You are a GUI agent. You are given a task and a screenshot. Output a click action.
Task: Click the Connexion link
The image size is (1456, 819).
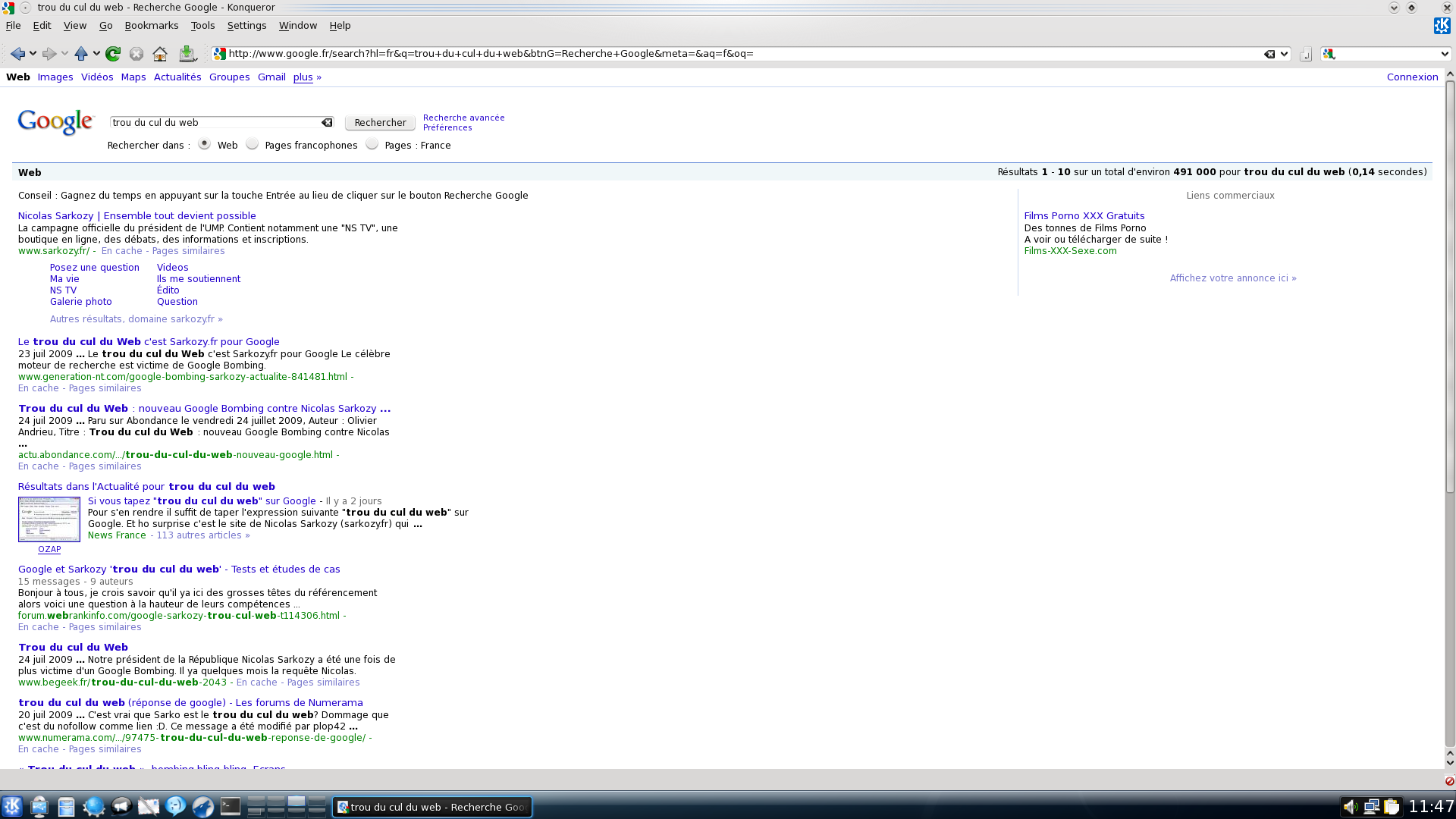click(1412, 77)
